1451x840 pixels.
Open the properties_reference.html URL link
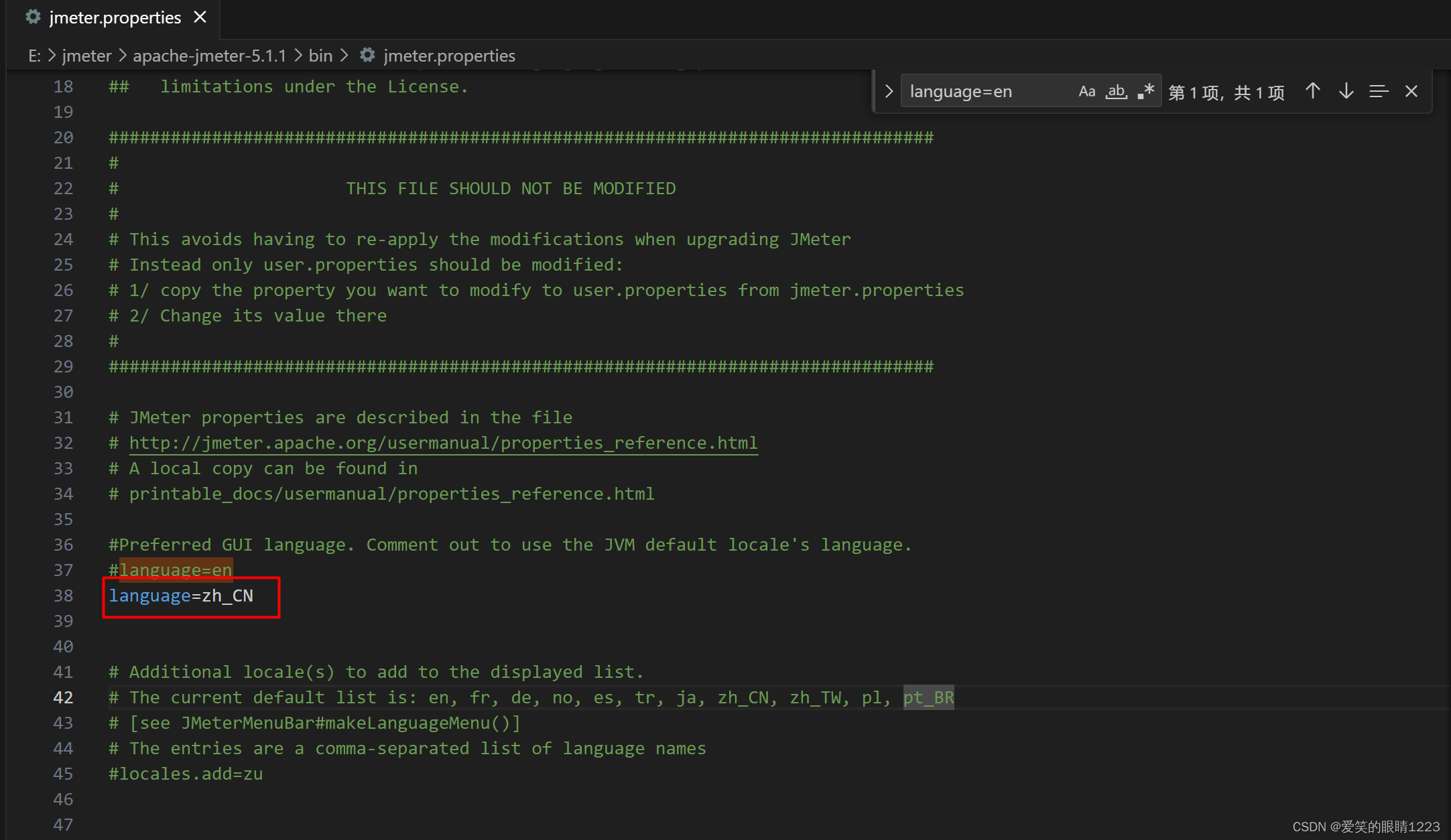[443, 443]
